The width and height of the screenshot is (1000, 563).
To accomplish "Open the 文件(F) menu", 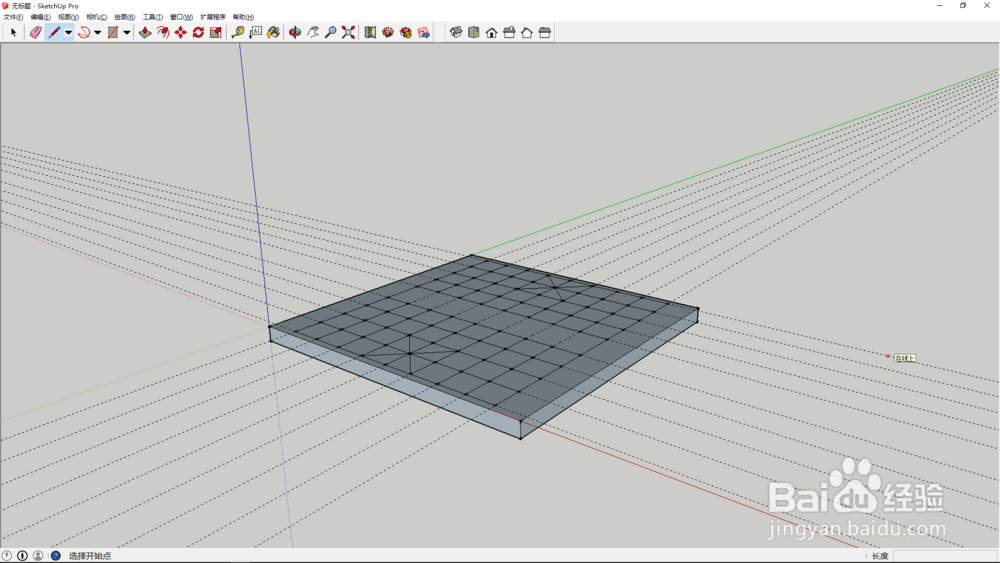I will [x=13, y=17].
